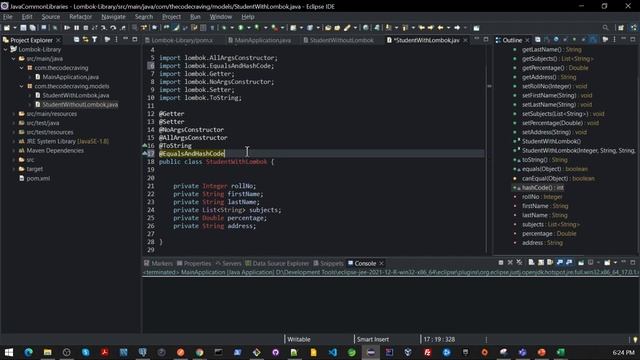Minimize the Project Explorer panel
The height and width of the screenshot is (360, 640).
coord(125,39)
